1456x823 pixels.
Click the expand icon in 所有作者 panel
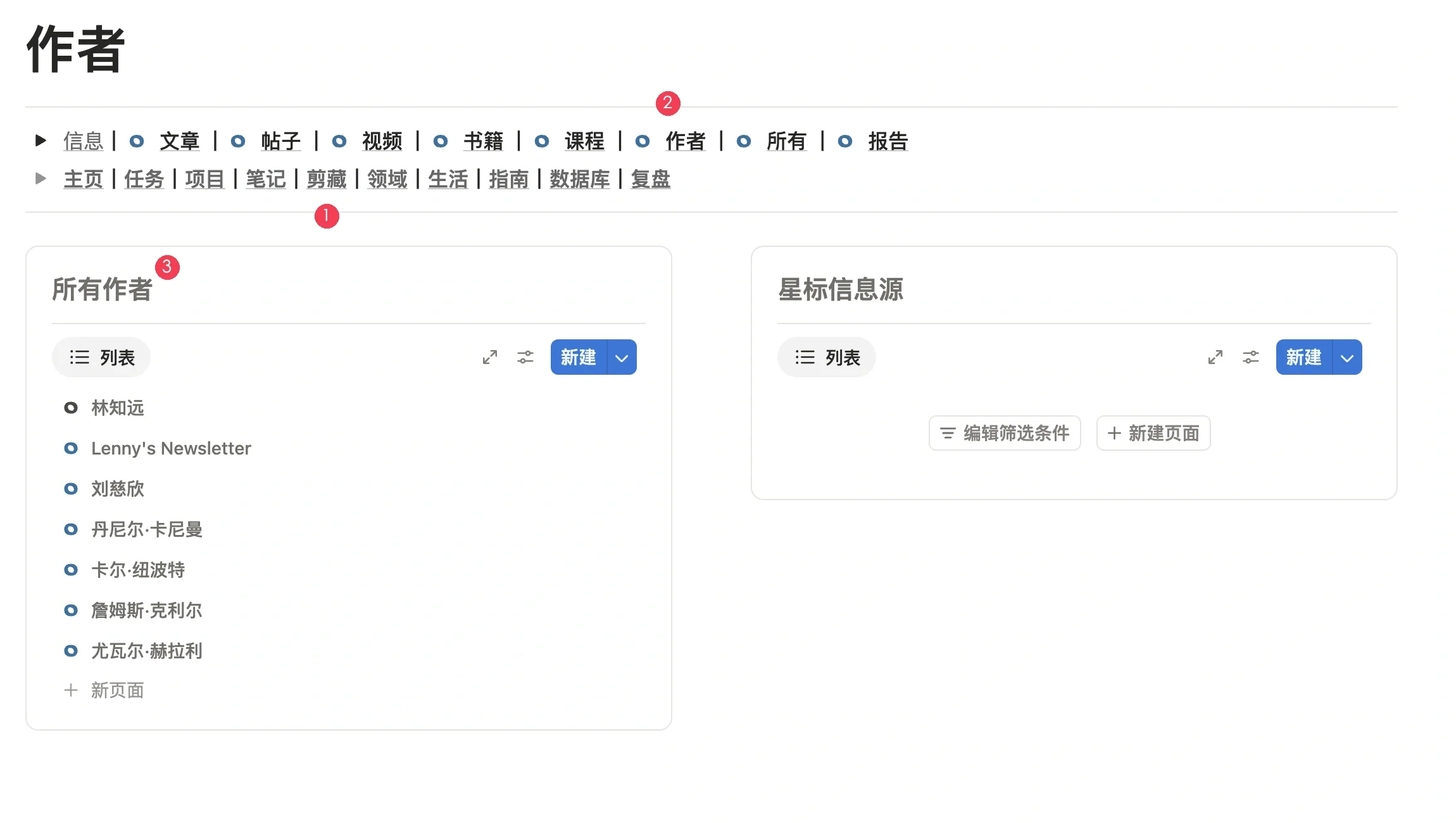point(490,358)
